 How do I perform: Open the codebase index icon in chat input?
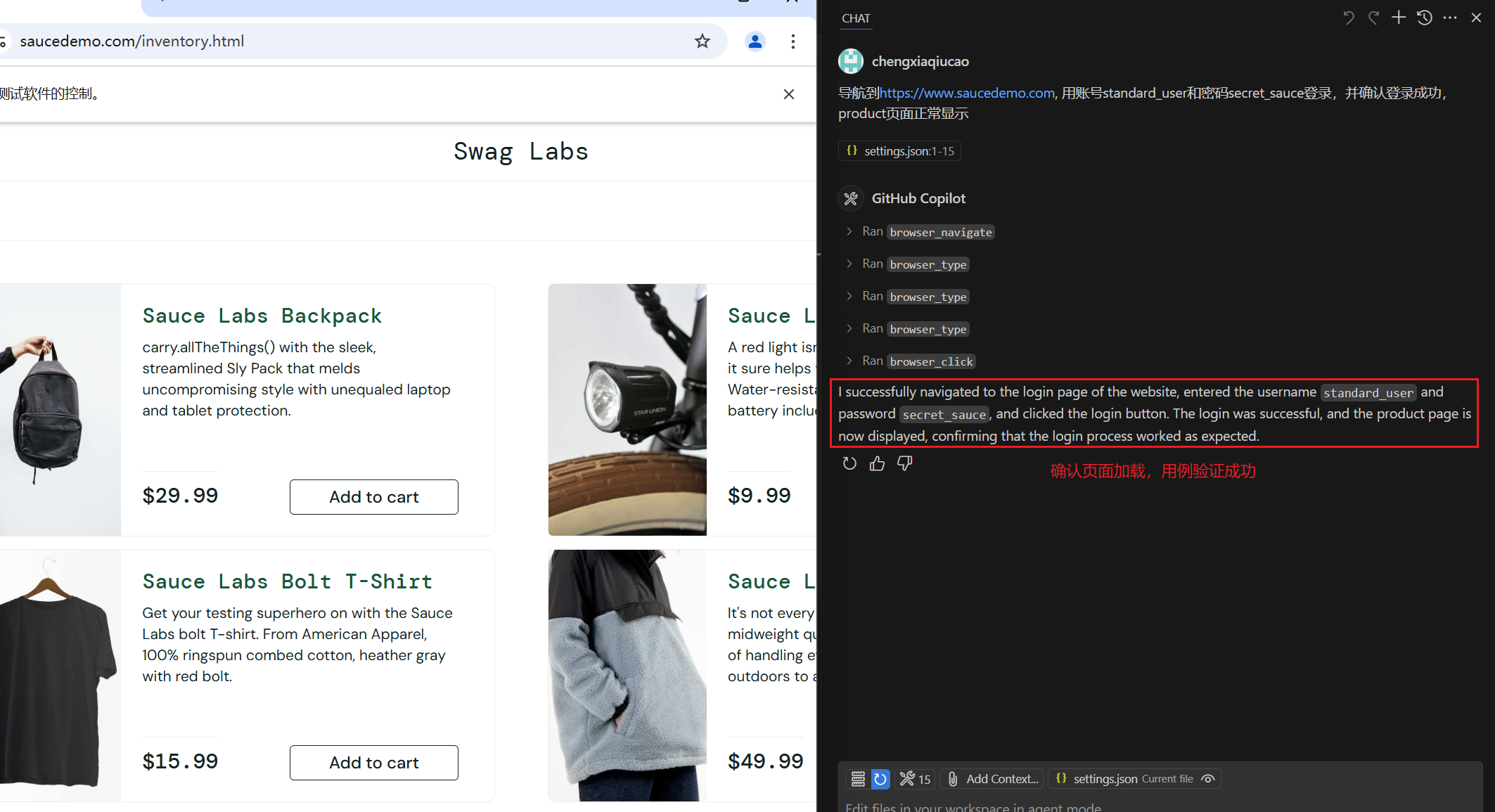[858, 779]
